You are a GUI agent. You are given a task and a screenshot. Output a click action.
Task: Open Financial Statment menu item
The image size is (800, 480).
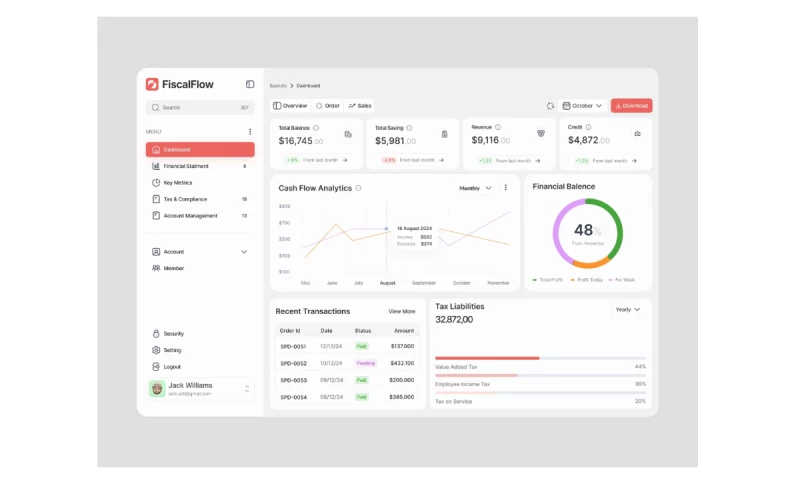(x=200, y=166)
